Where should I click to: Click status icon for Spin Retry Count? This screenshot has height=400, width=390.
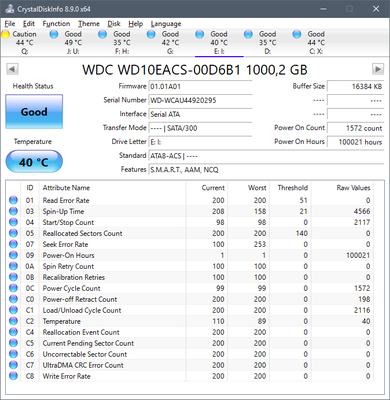[13, 266]
